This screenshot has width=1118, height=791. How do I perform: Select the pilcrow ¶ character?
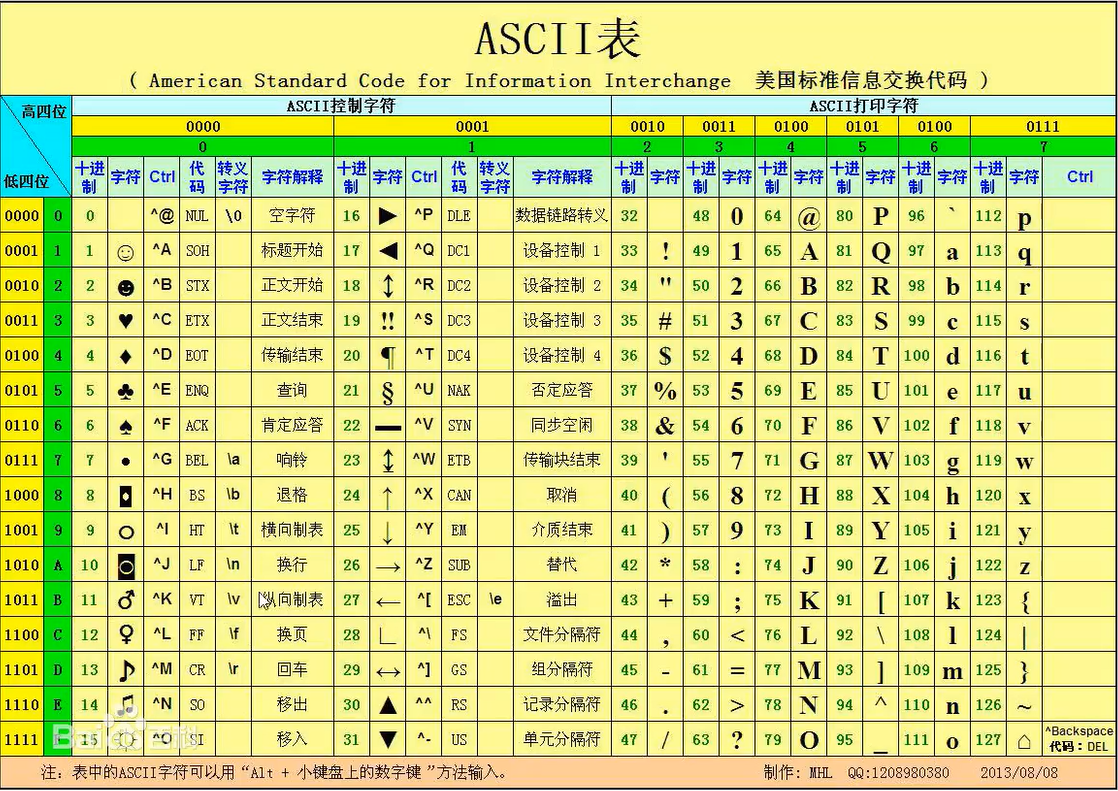(x=388, y=357)
